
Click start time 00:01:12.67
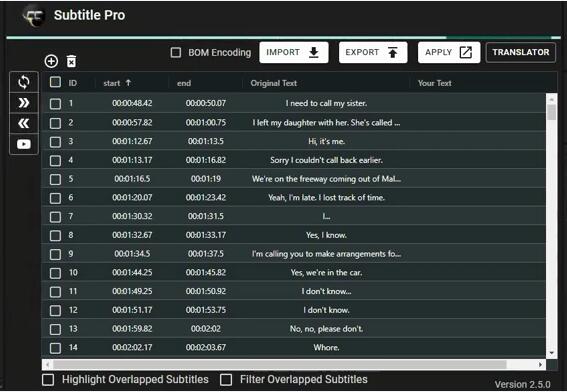coord(132,141)
